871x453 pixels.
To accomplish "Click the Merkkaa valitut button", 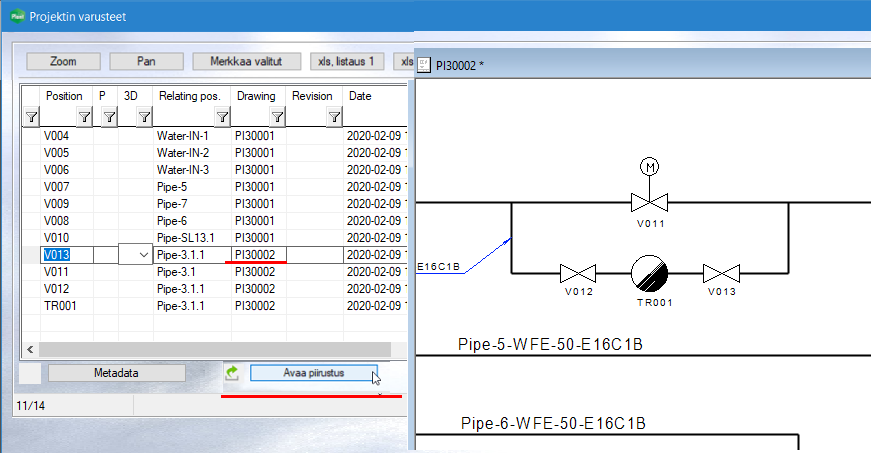I will (246, 61).
